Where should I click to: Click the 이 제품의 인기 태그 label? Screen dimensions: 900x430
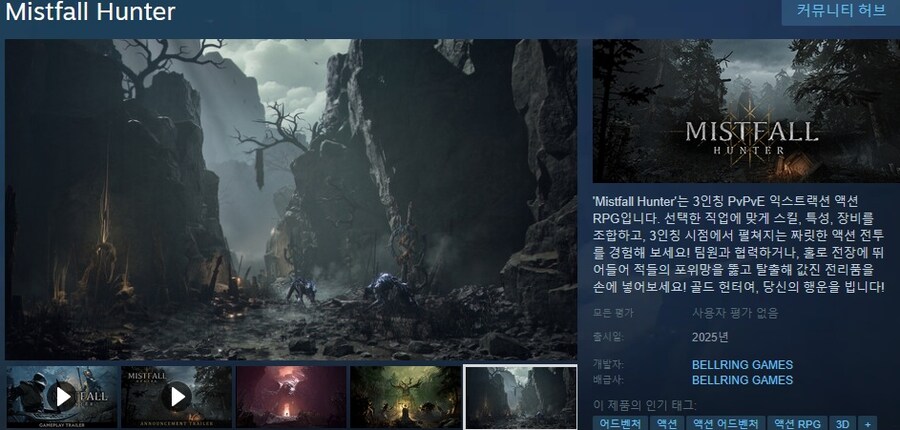click(645, 406)
